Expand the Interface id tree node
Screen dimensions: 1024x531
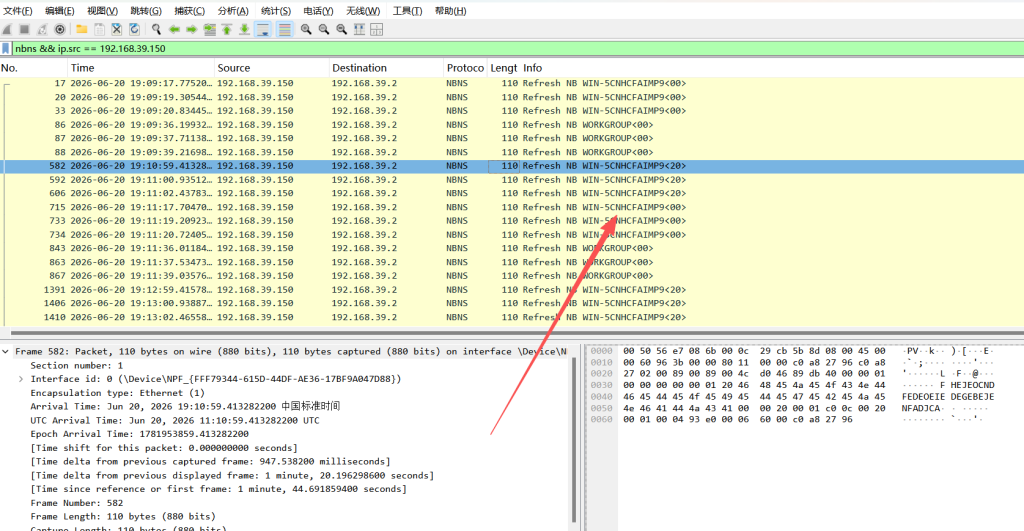point(21,379)
